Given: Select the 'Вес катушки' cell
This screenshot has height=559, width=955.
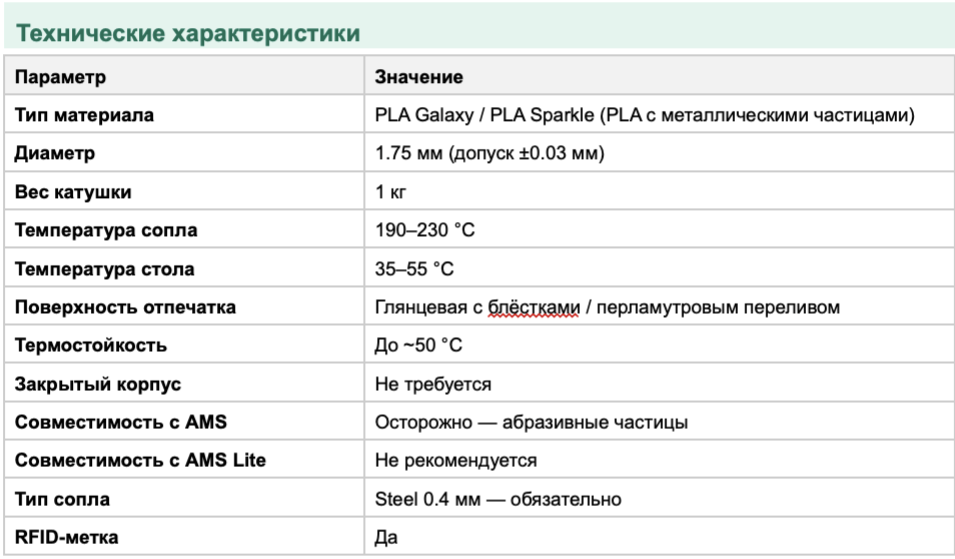Looking at the screenshot, I should (185, 191).
